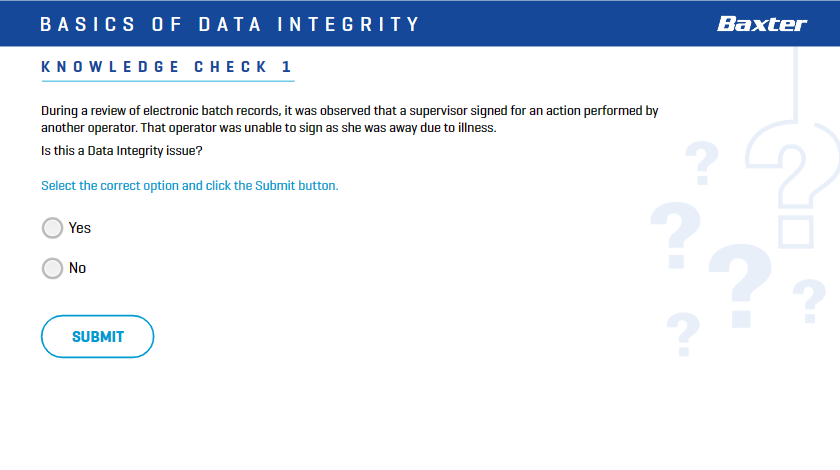This screenshot has height=470, width=840.
Task: Choose the answer by clicking the No label
Action: [77, 268]
